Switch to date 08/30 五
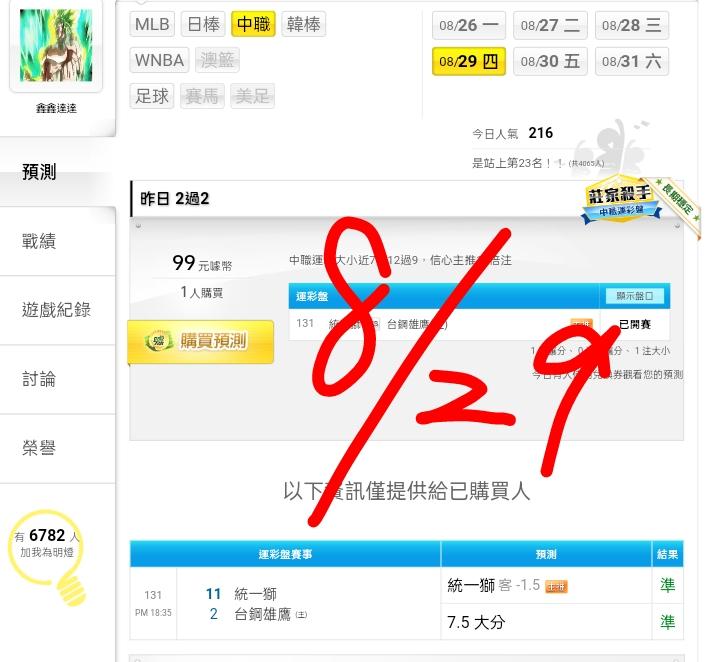The width and height of the screenshot is (720, 662). click(x=550, y=62)
